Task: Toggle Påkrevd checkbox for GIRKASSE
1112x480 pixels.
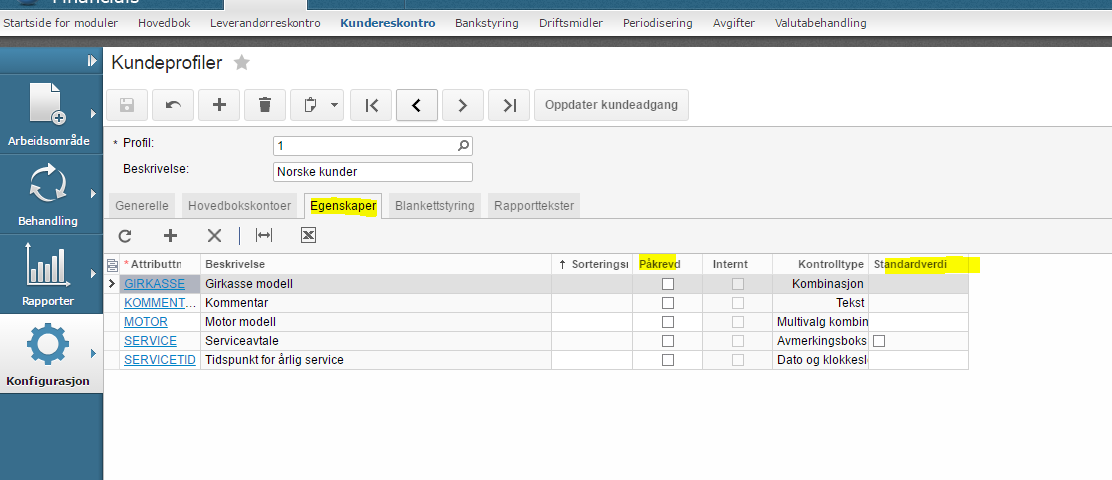Action: 668,284
